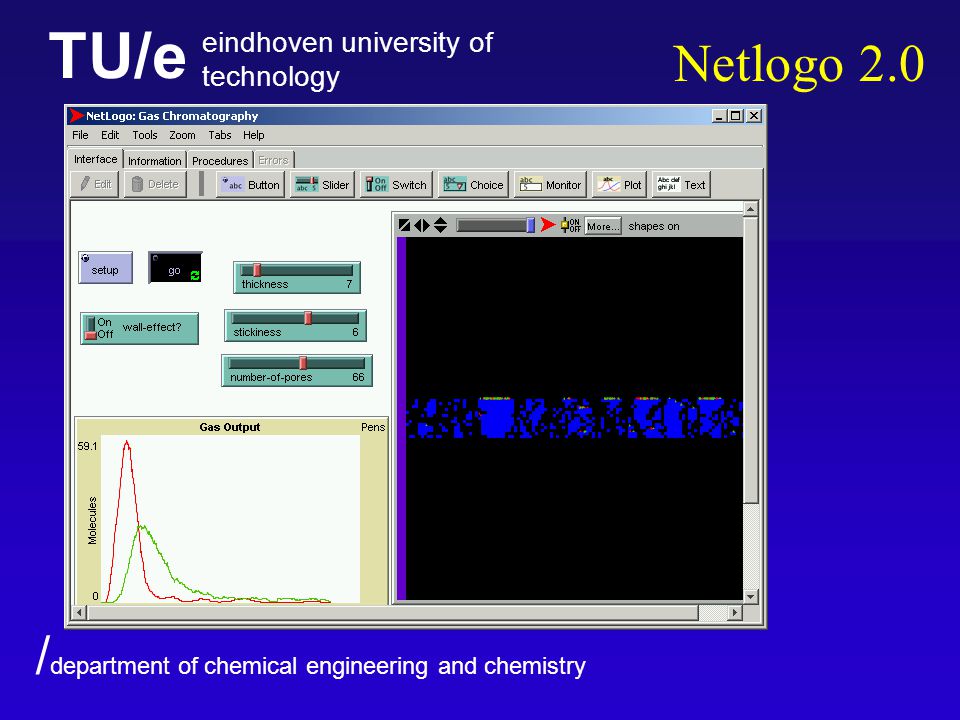Click the vertical scrollbar down arrow
The height and width of the screenshot is (720, 960).
[x=751, y=596]
